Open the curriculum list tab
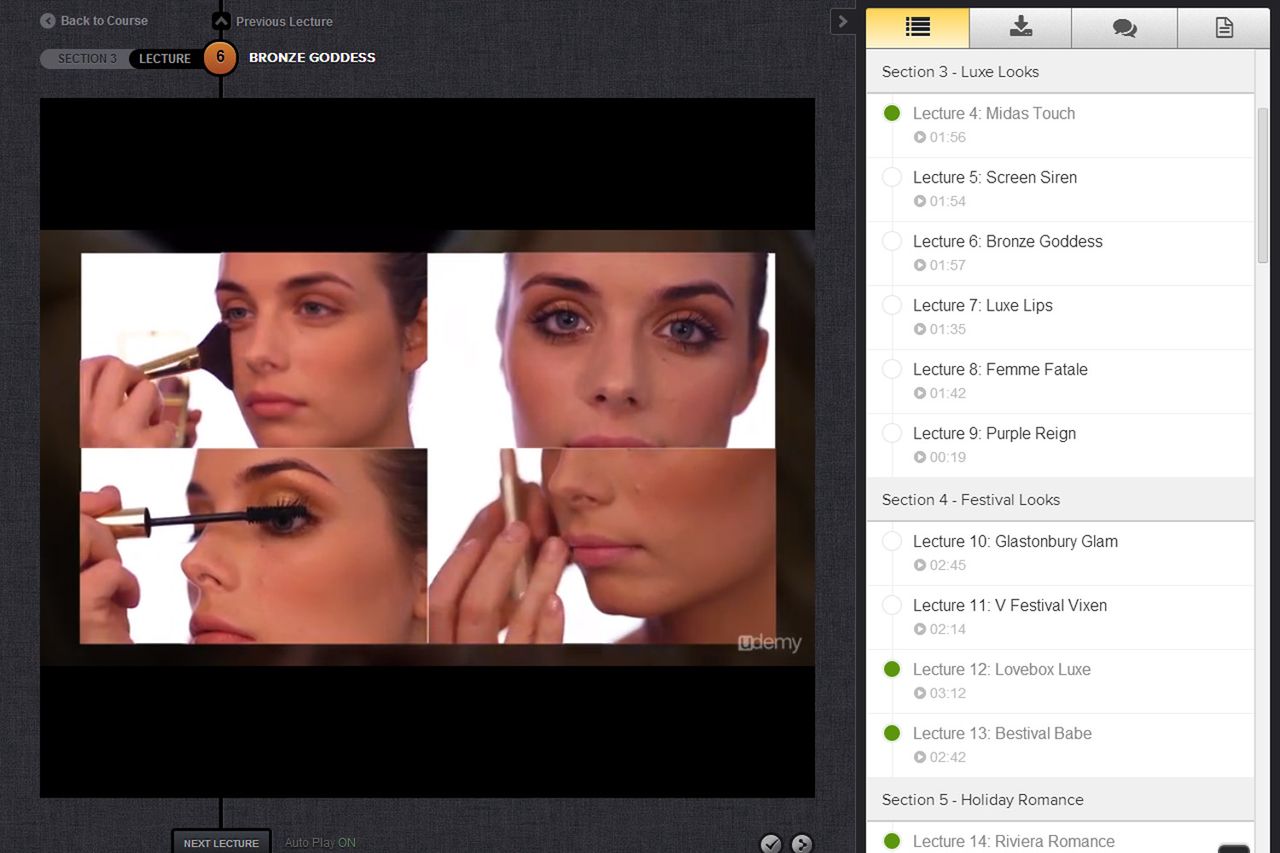Image resolution: width=1280 pixels, height=853 pixels. (x=917, y=28)
